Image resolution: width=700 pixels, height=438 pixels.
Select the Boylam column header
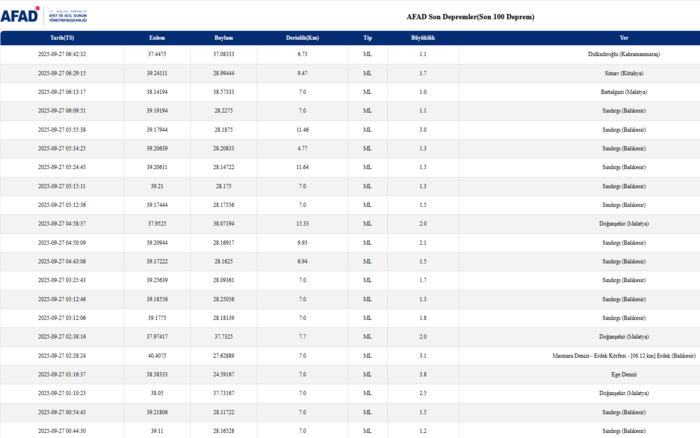[223, 37]
